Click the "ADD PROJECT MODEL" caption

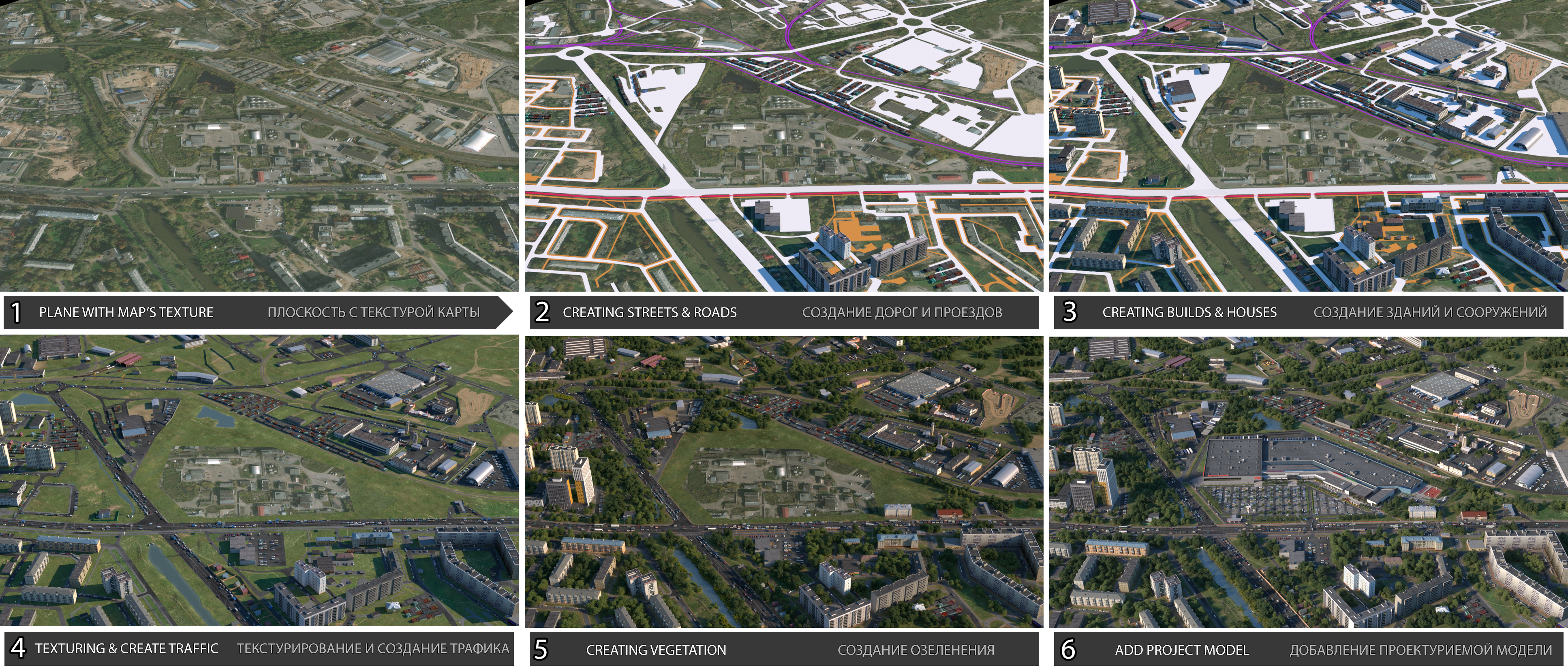point(1181,650)
